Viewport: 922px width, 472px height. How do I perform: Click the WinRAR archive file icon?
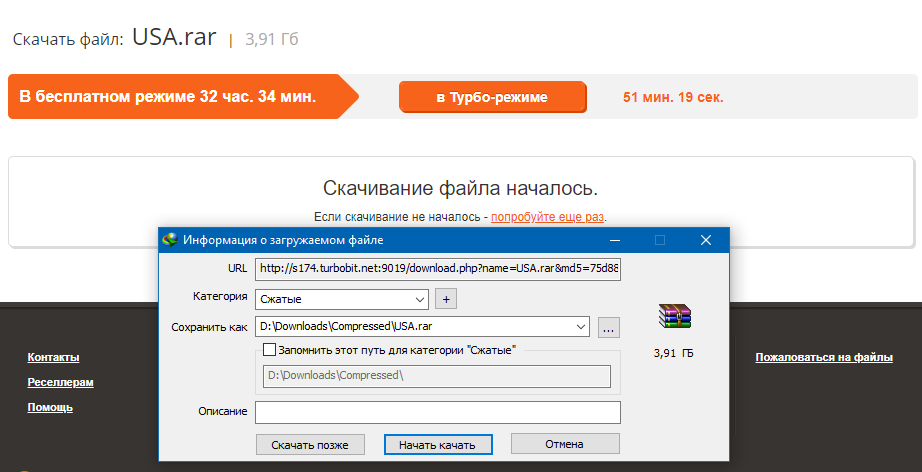[674, 316]
